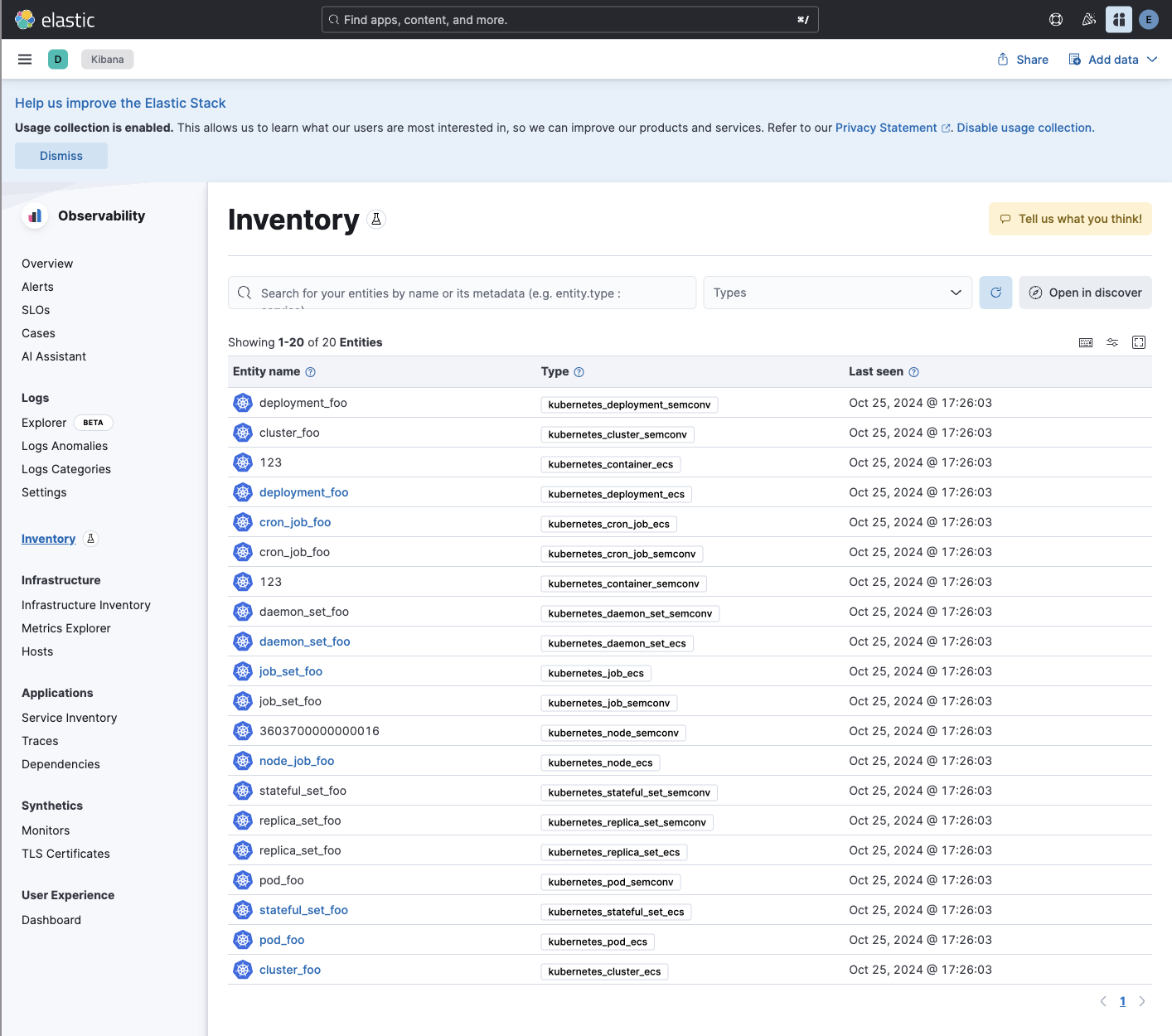Open the Privacy Statement link
The height and width of the screenshot is (1036, 1172).
click(x=893, y=128)
